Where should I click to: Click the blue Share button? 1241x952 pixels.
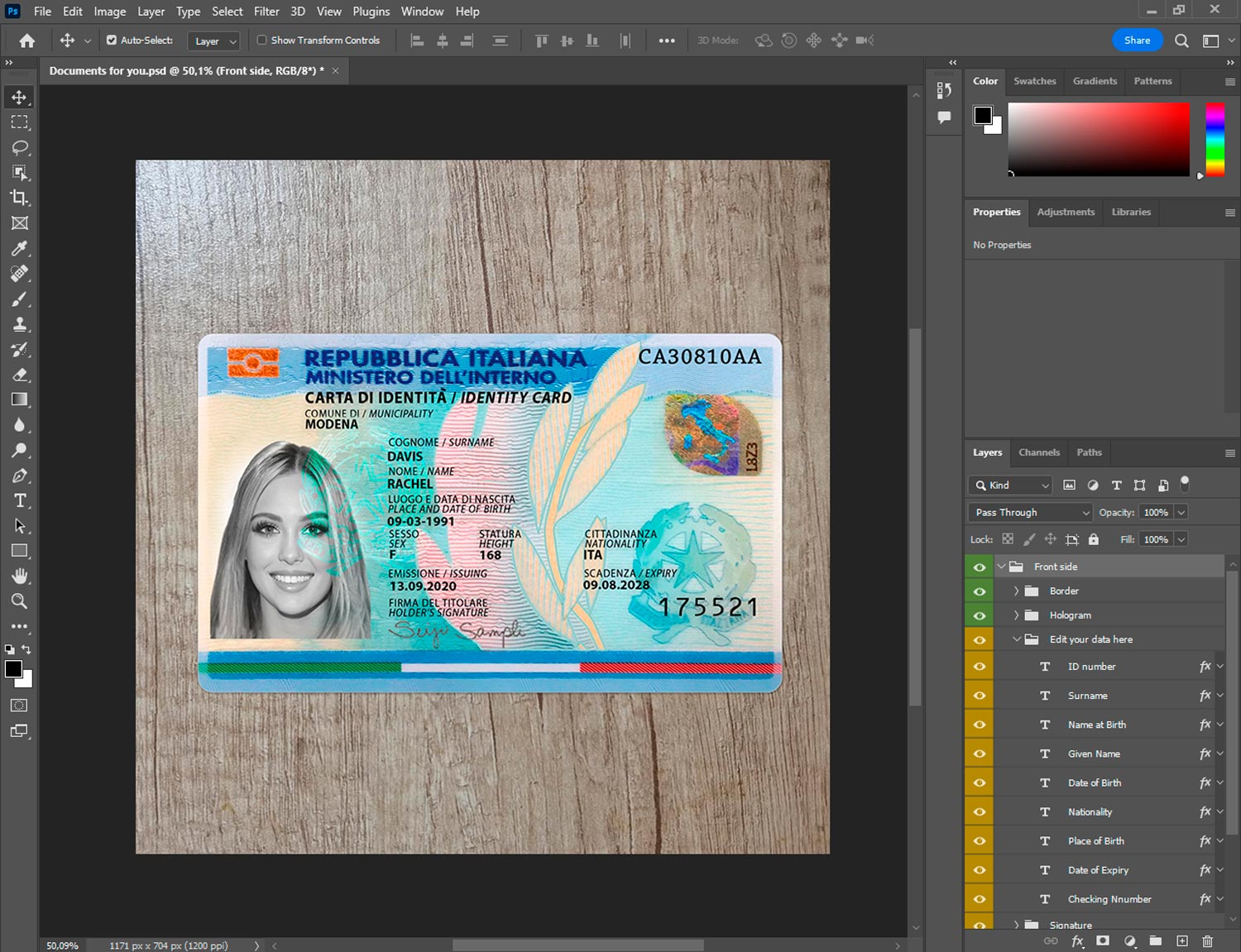coord(1137,40)
